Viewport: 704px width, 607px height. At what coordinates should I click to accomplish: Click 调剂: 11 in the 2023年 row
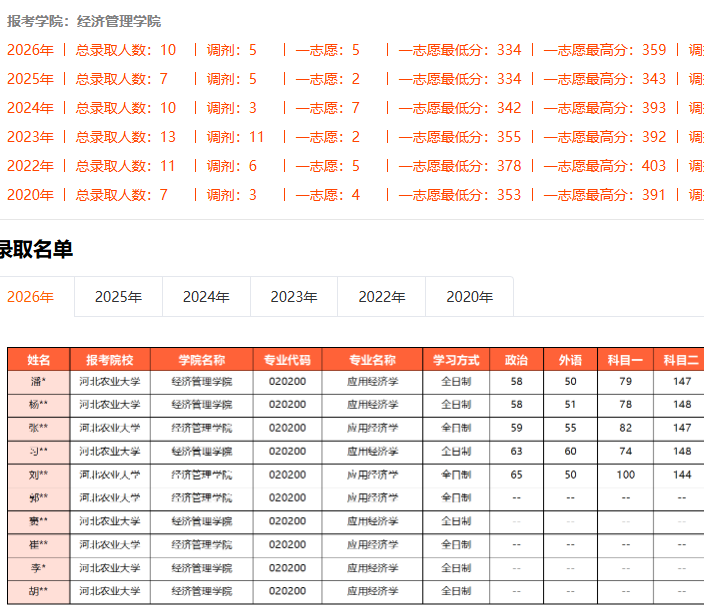pyautogui.click(x=235, y=137)
